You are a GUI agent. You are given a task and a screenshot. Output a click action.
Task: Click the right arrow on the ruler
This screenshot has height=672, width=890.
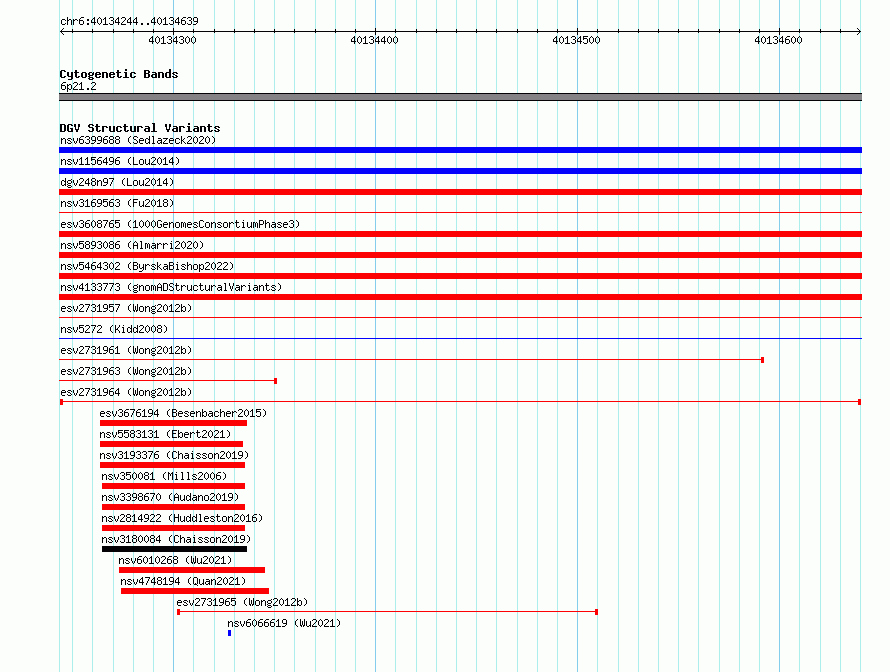pyautogui.click(x=859, y=32)
